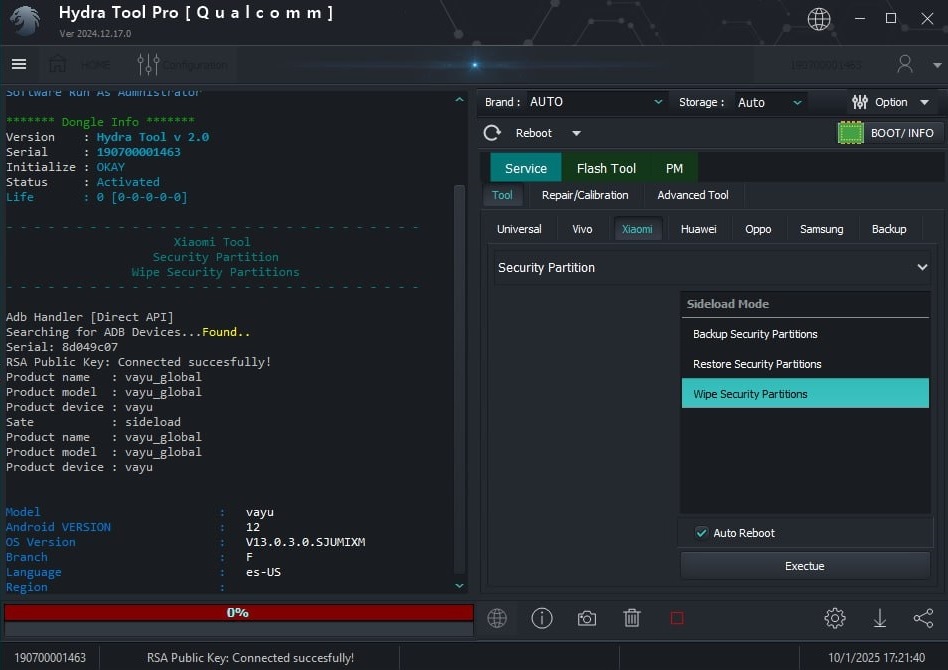
Task: Toggle the Auto Reboot checkbox
Action: click(702, 533)
